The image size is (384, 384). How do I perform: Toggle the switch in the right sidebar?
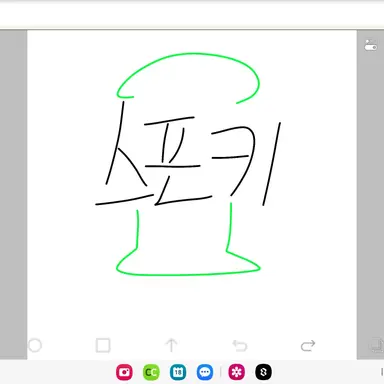pyautogui.click(x=371, y=46)
